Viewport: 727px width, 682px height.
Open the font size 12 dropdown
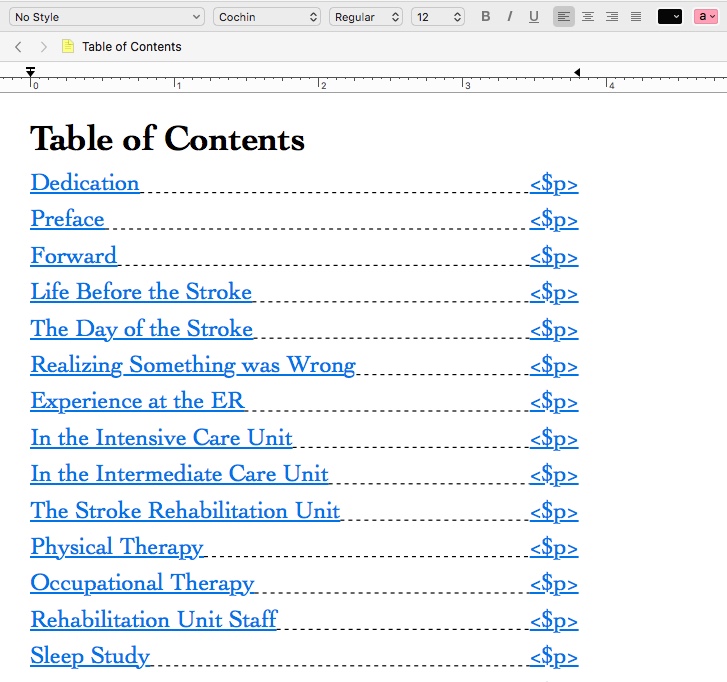438,17
